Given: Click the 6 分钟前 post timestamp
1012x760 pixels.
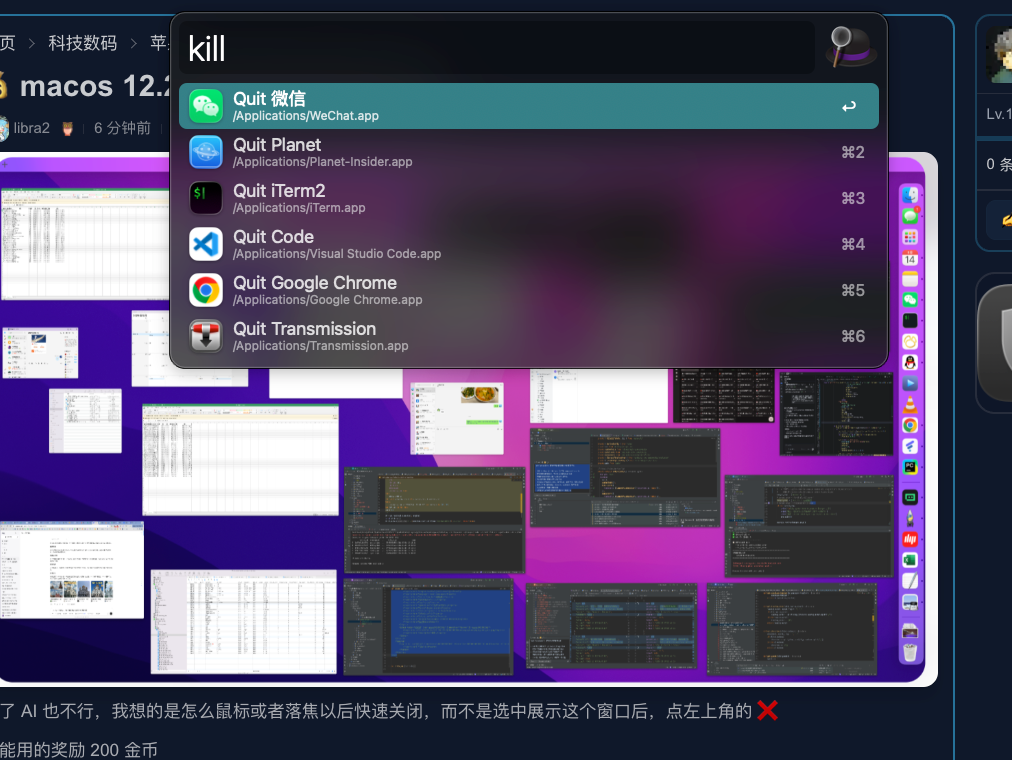Looking at the screenshot, I should 122,128.
